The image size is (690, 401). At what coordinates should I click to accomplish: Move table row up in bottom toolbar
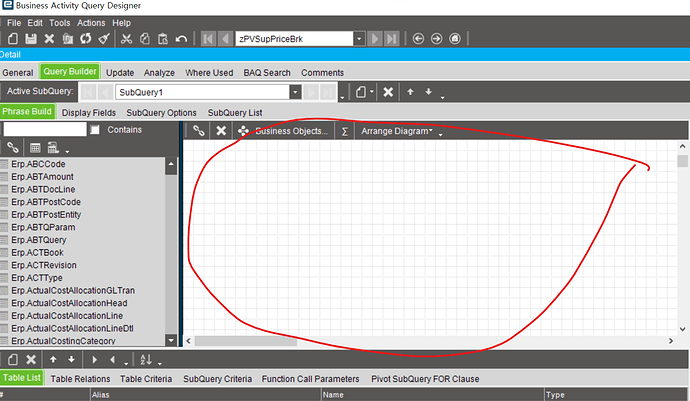coord(53,360)
